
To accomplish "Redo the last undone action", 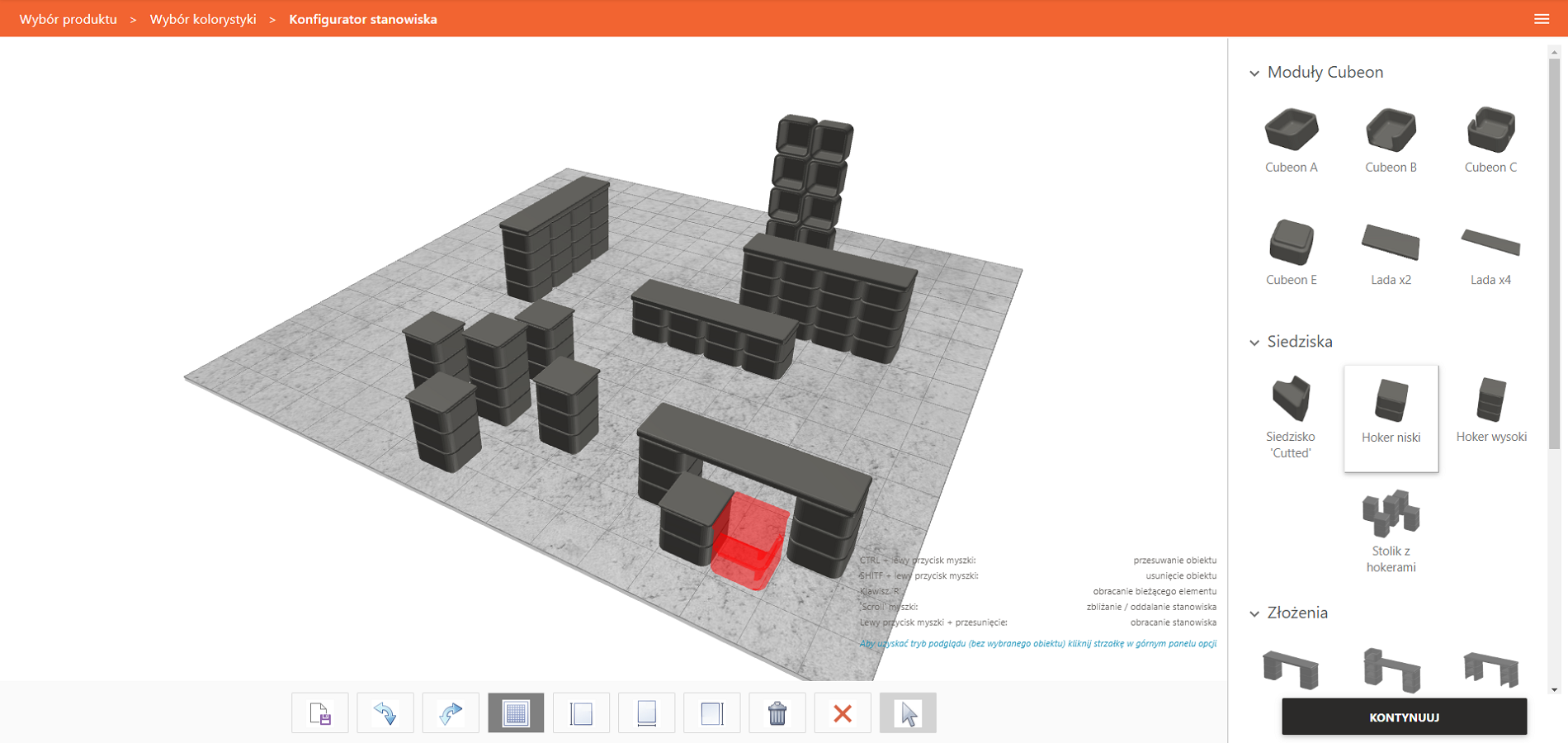I will click(x=451, y=712).
